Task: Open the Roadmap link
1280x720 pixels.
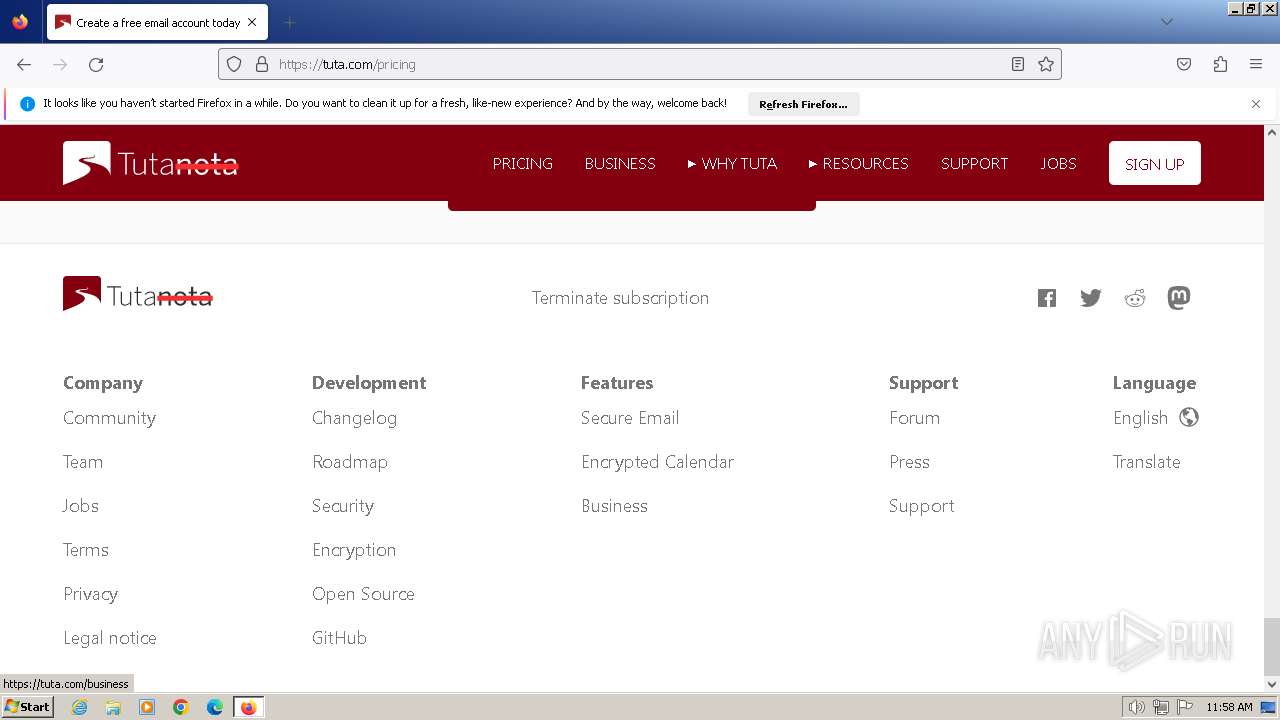Action: (x=350, y=462)
